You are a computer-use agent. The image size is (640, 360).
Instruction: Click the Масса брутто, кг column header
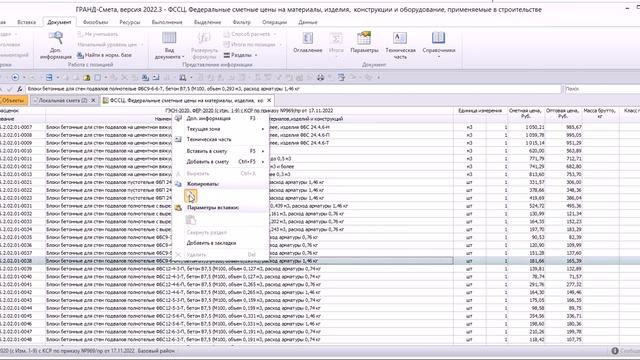point(600,113)
